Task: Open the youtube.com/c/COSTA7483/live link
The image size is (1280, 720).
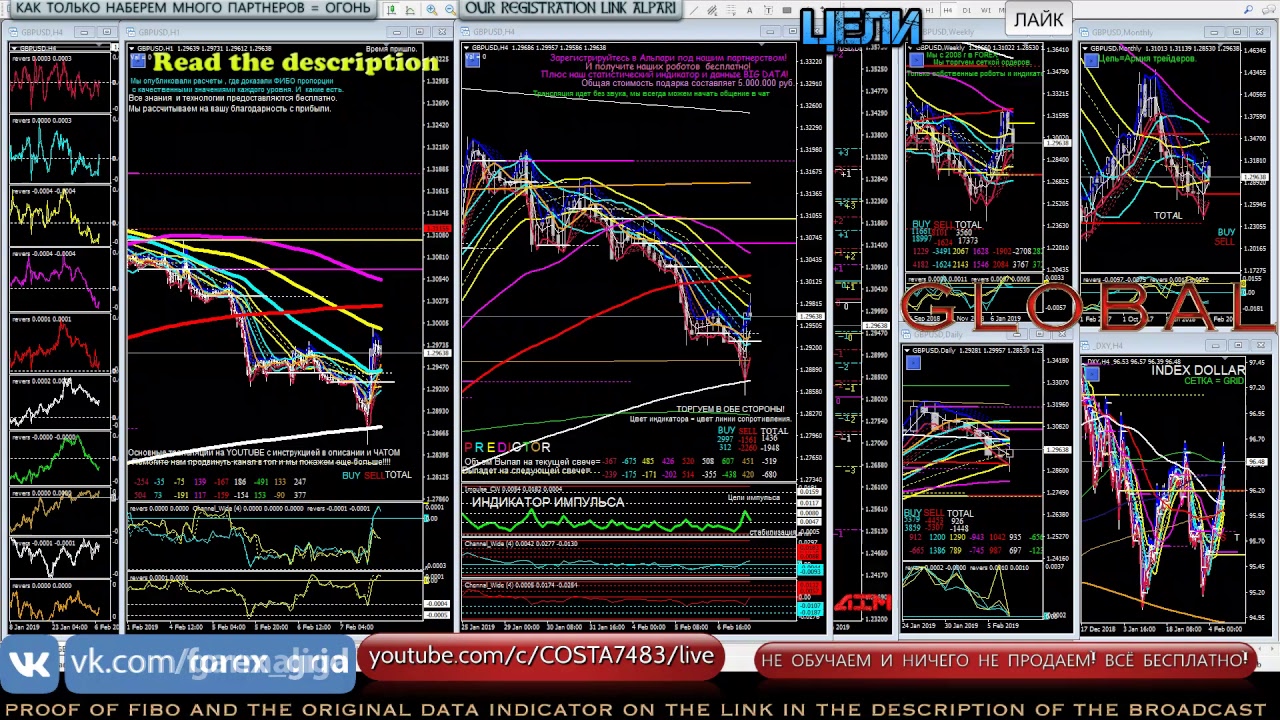Action: point(541,657)
